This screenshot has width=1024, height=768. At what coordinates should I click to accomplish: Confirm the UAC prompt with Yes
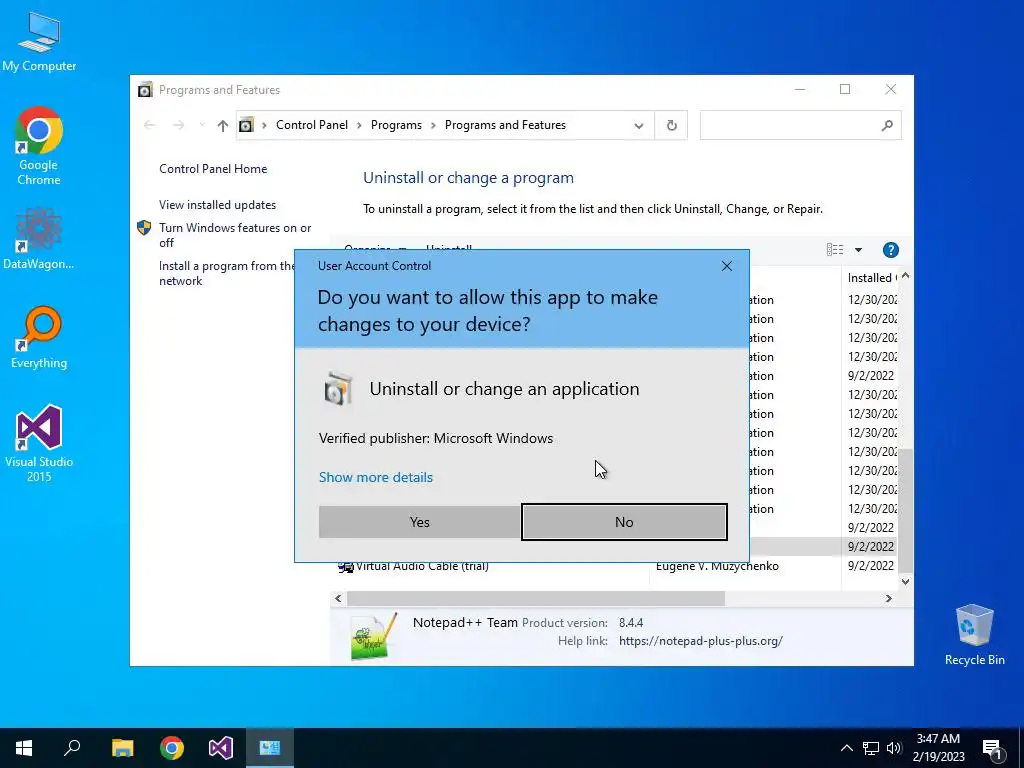point(419,522)
